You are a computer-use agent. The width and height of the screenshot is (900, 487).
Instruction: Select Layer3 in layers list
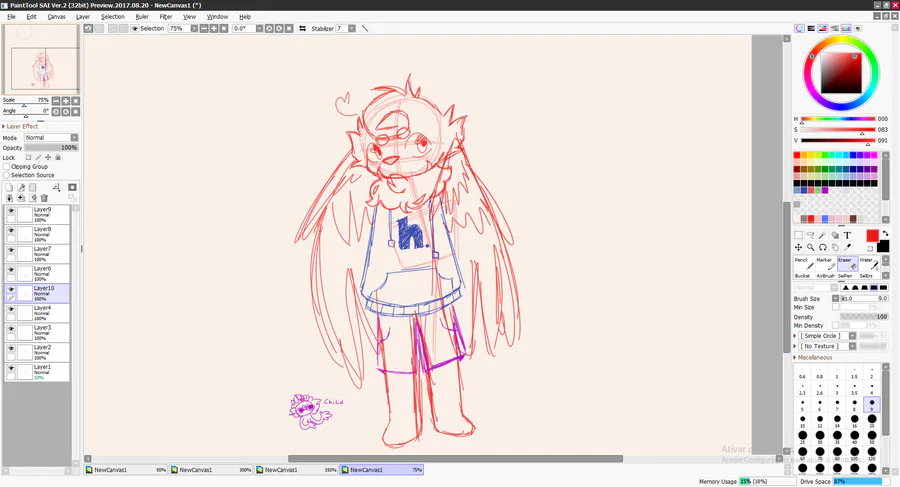coord(37,333)
